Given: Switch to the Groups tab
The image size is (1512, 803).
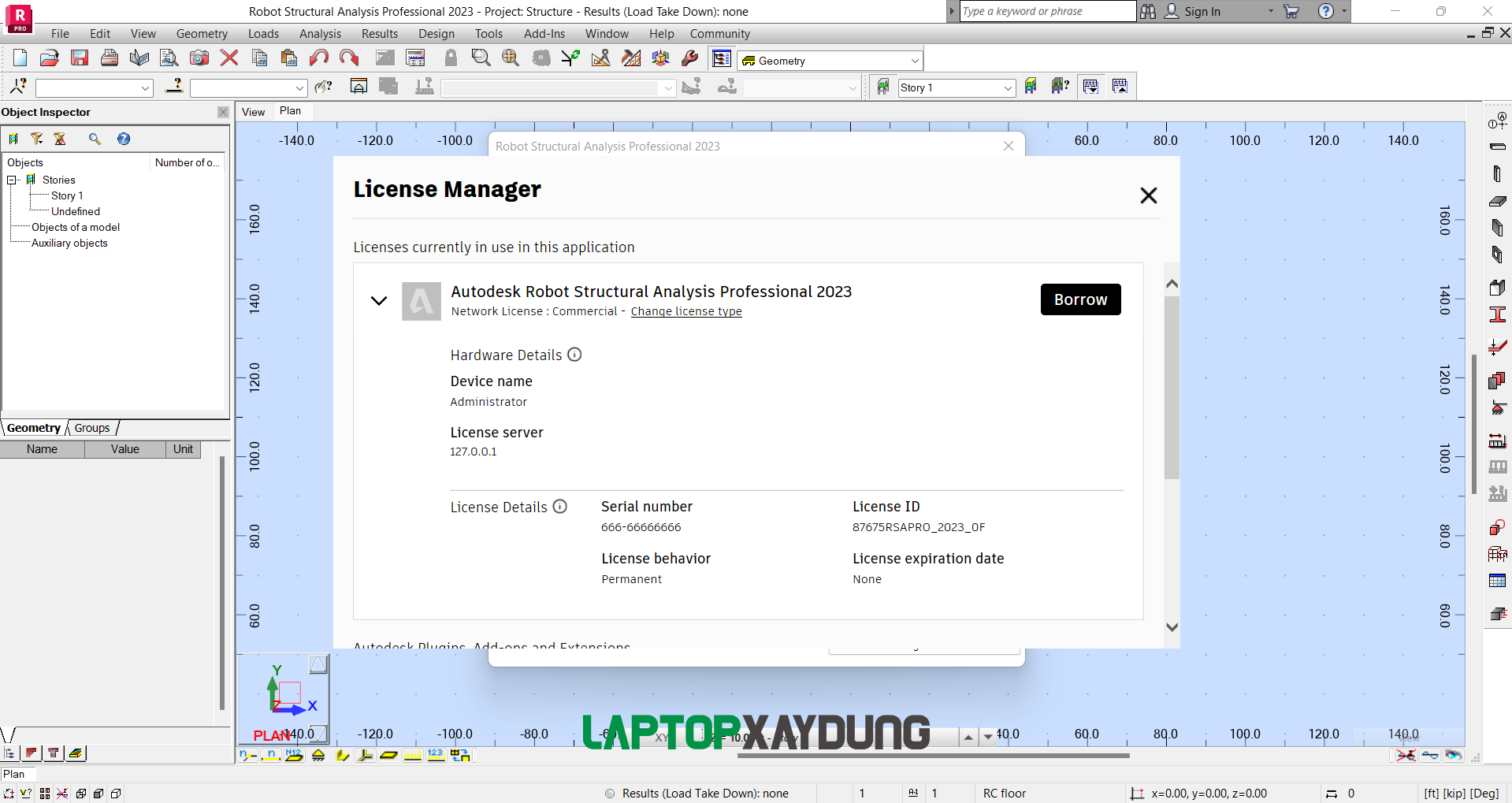Looking at the screenshot, I should point(91,428).
